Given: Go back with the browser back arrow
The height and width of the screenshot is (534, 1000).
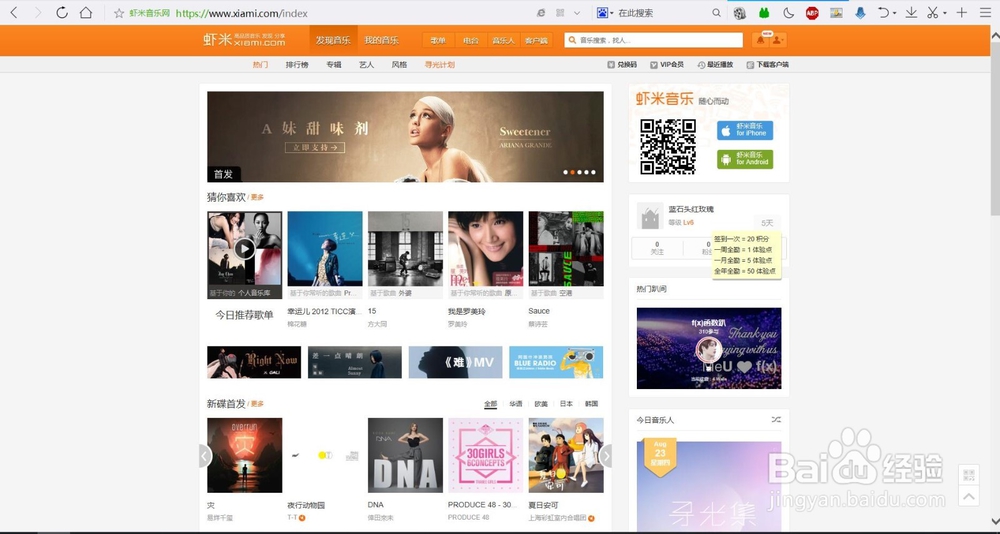Looking at the screenshot, I should point(13,13).
